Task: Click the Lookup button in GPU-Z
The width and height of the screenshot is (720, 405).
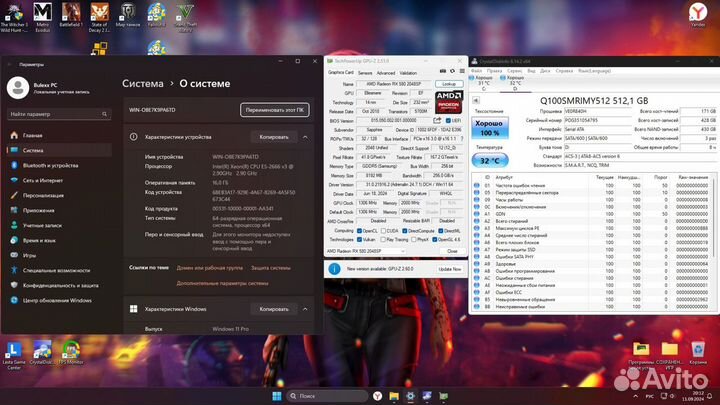Action: [448, 84]
